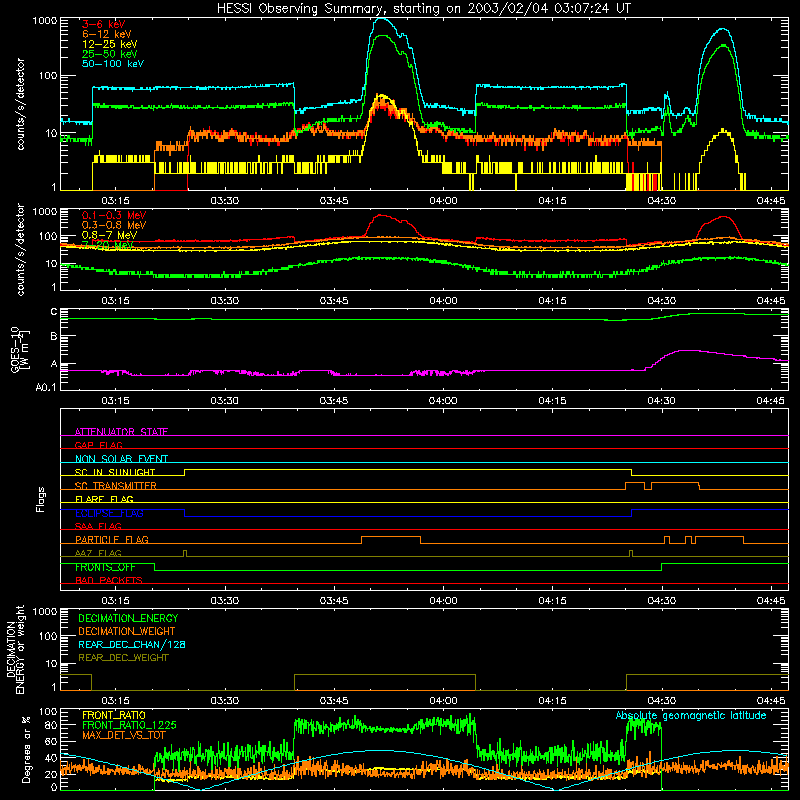Click the 1000 tick on the keV plot axis
Image resolution: width=800 pixels, height=800 pixels.
coord(45,21)
